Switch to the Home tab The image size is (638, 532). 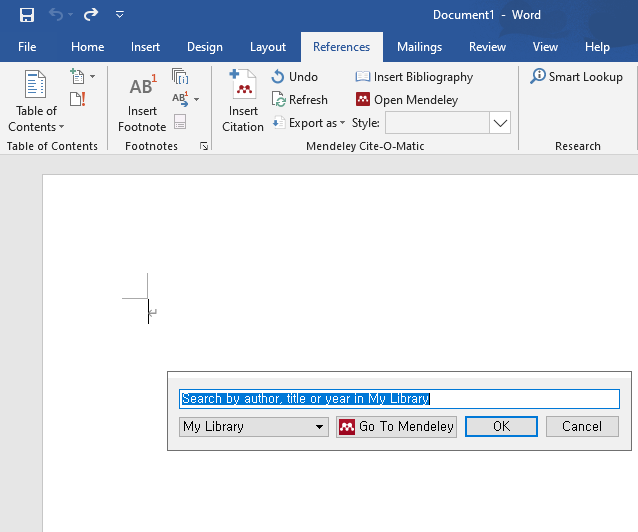point(87,47)
